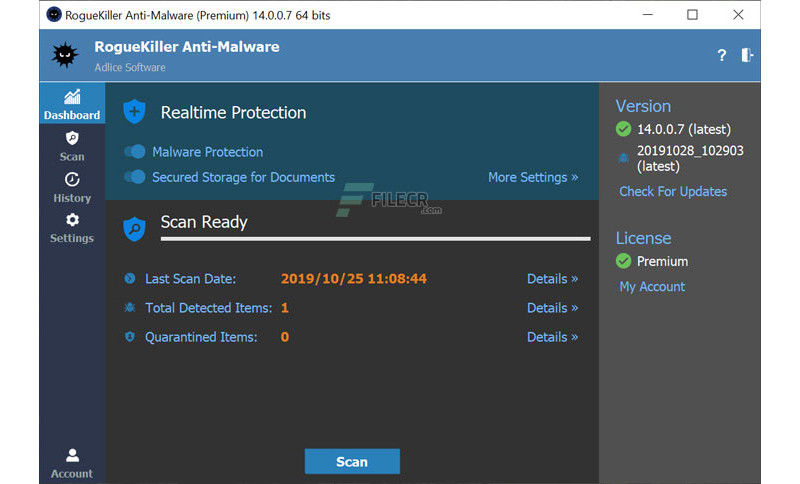Open More Settings link
This screenshot has width=800, height=484.
coord(533,177)
